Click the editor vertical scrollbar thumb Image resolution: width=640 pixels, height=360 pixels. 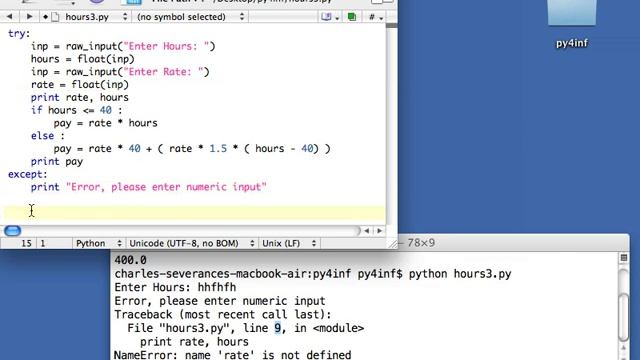391,25
